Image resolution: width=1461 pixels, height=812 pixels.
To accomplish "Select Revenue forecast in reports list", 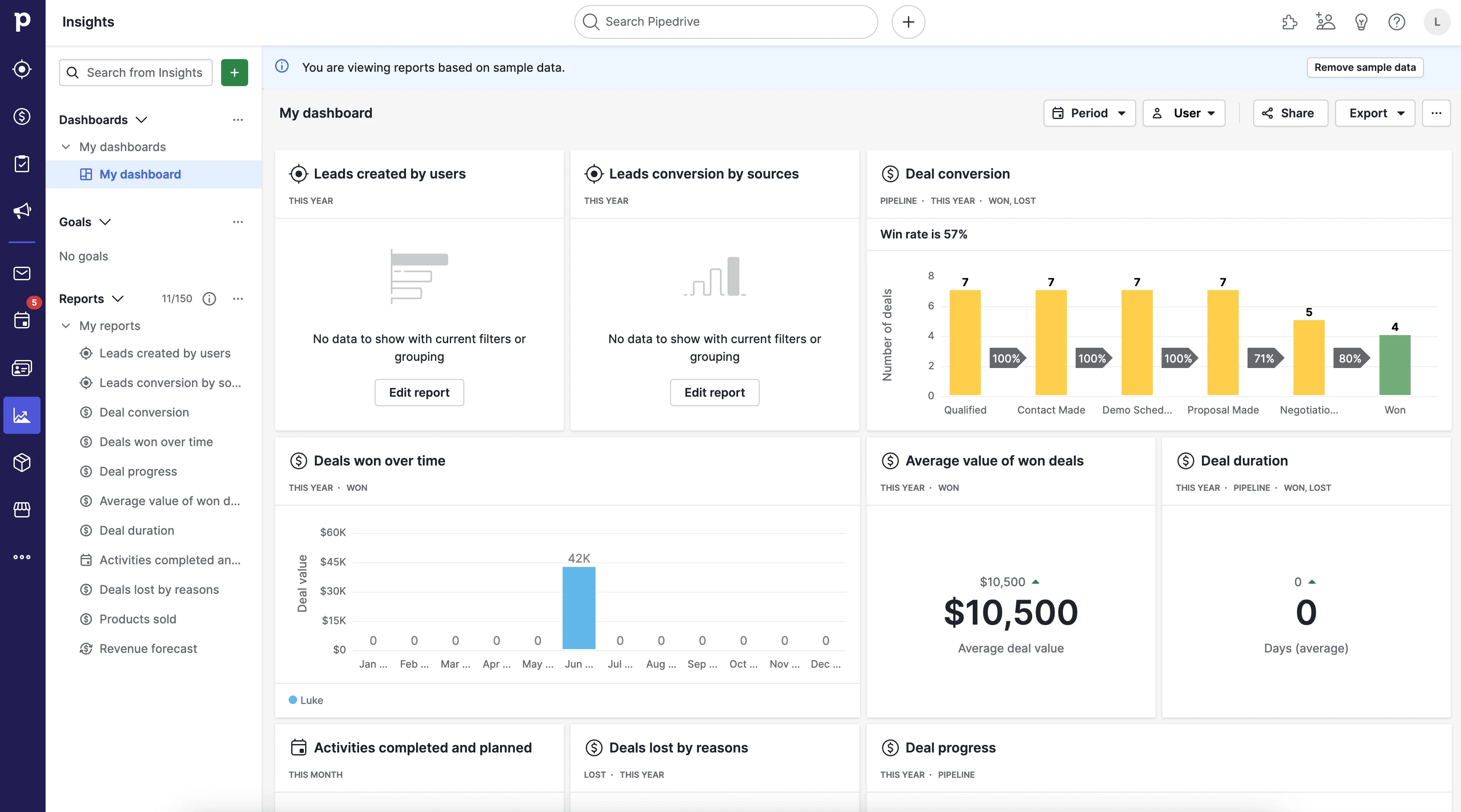I will 148,648.
